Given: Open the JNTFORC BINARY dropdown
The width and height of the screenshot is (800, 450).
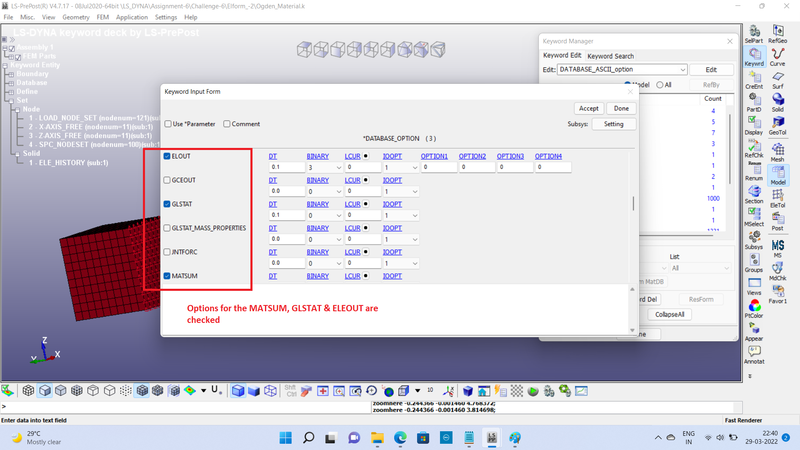Looking at the screenshot, I should [324, 263].
